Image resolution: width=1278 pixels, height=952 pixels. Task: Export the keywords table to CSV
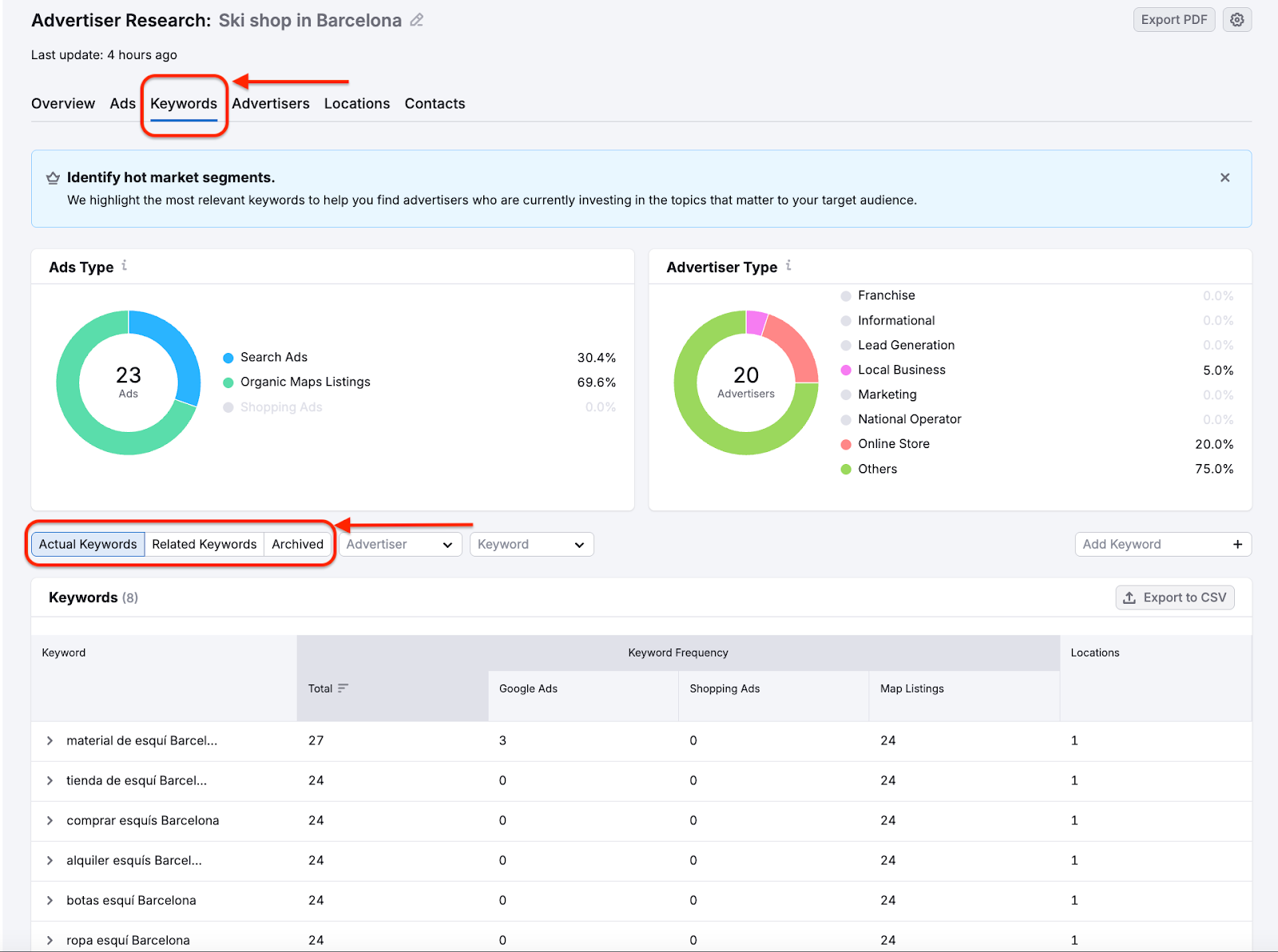click(x=1174, y=597)
